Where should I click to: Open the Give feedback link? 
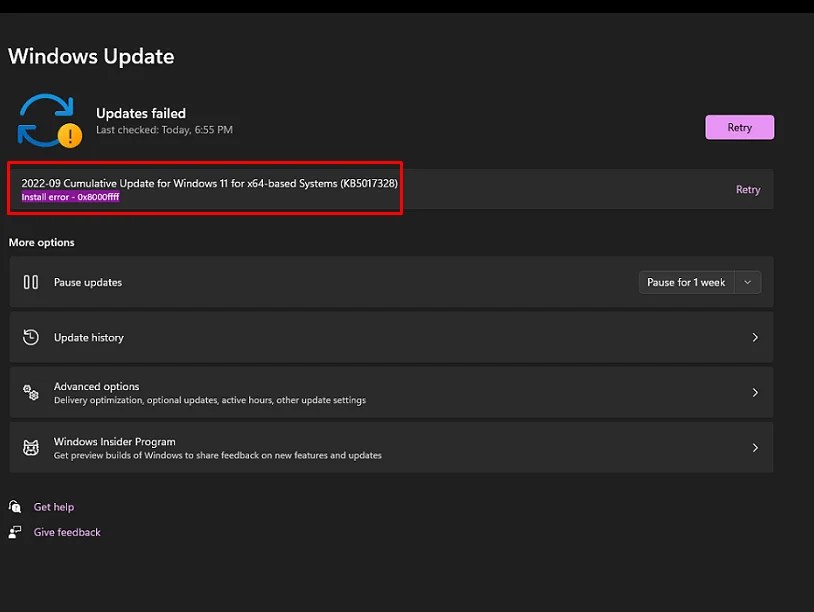68,532
